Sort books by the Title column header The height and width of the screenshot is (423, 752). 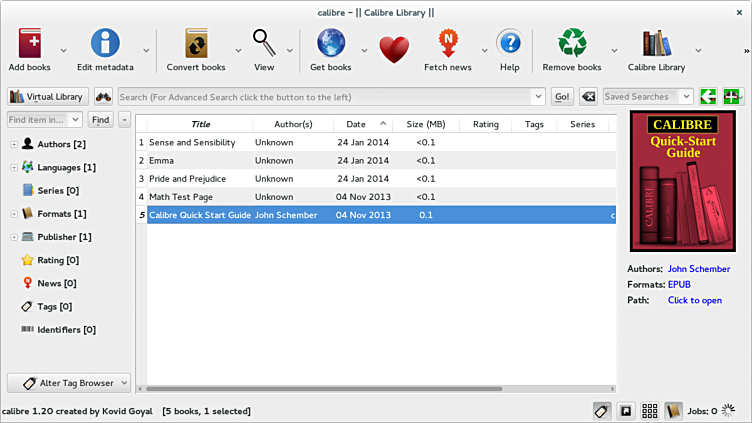pyautogui.click(x=200, y=124)
